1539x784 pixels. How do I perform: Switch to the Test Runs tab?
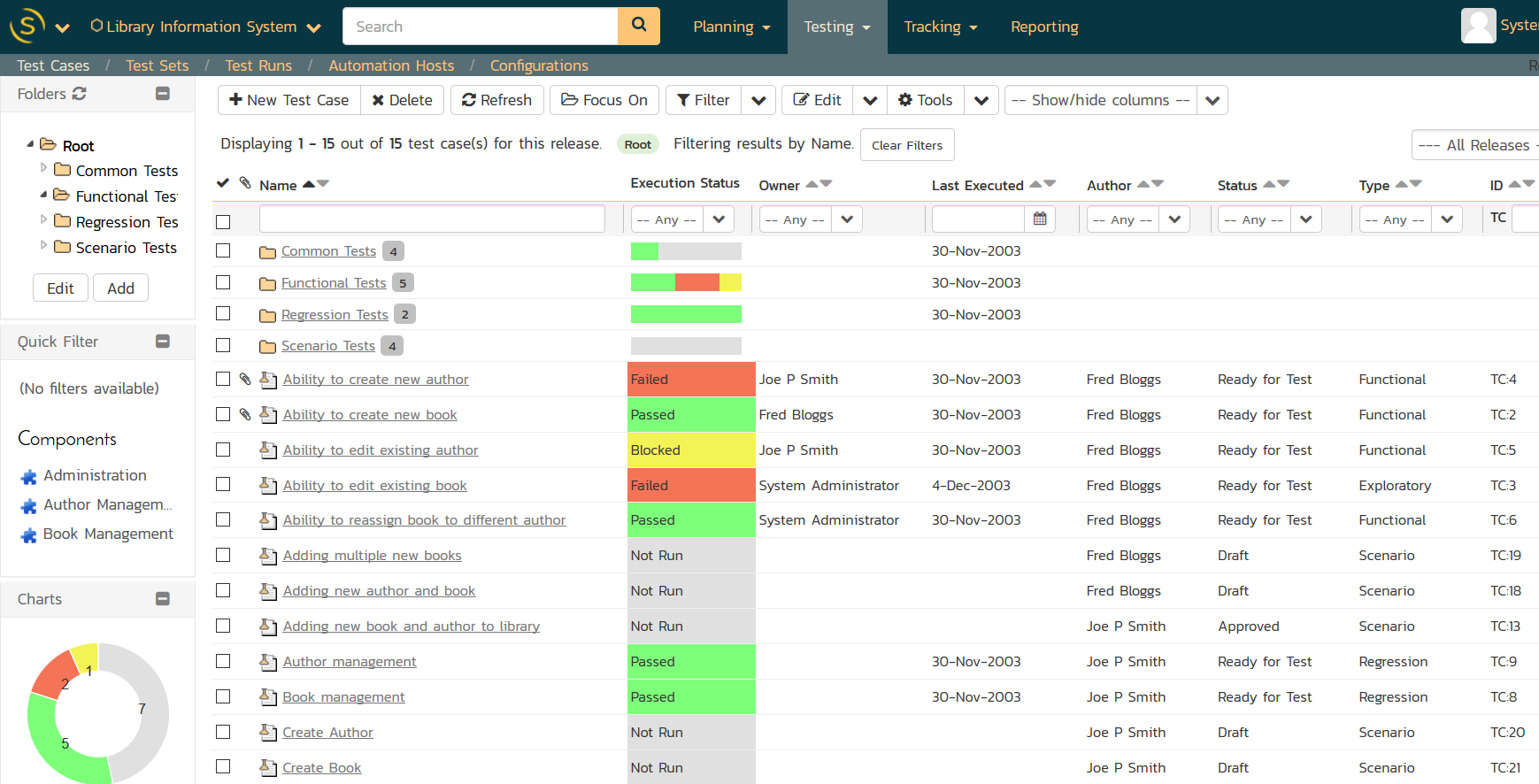click(x=258, y=65)
